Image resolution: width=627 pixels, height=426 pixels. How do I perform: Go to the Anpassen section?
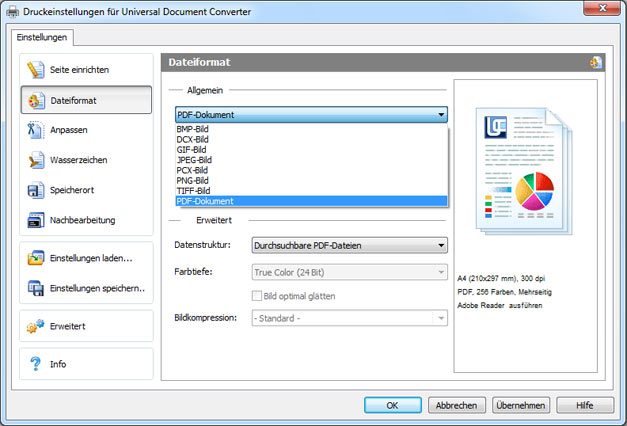86,130
